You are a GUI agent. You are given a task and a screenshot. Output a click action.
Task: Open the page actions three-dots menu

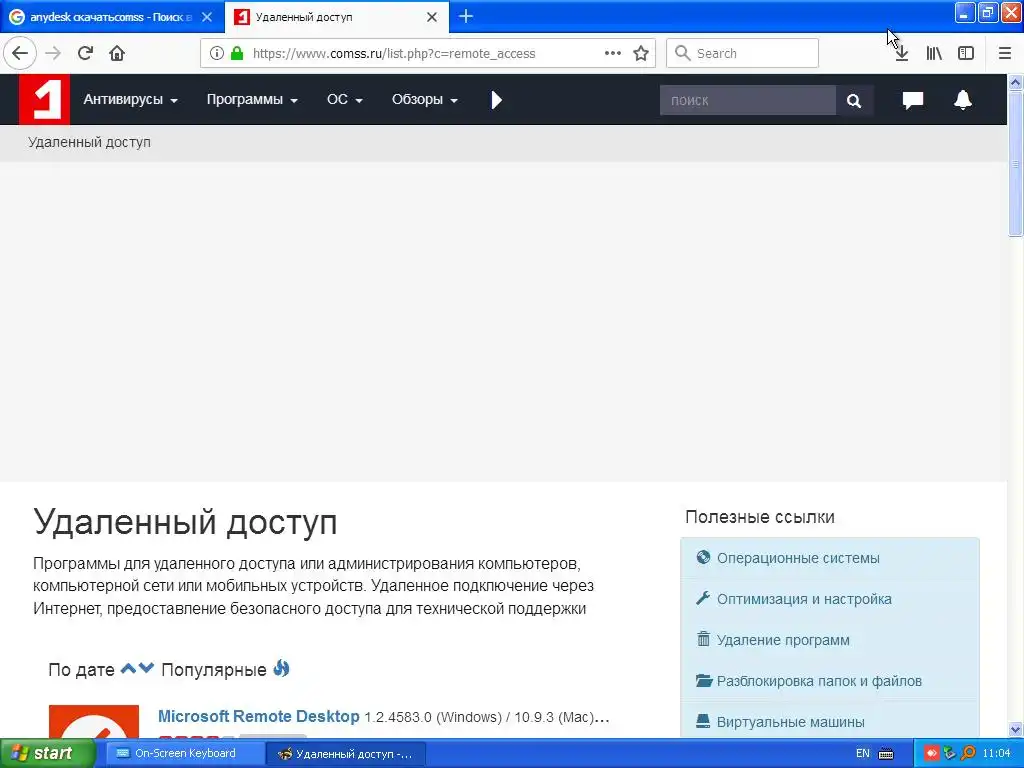click(x=613, y=53)
